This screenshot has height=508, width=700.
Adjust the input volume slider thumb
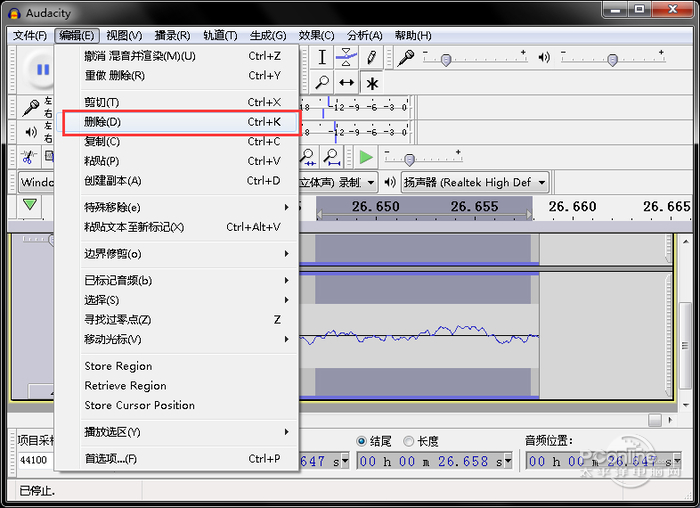(446, 59)
